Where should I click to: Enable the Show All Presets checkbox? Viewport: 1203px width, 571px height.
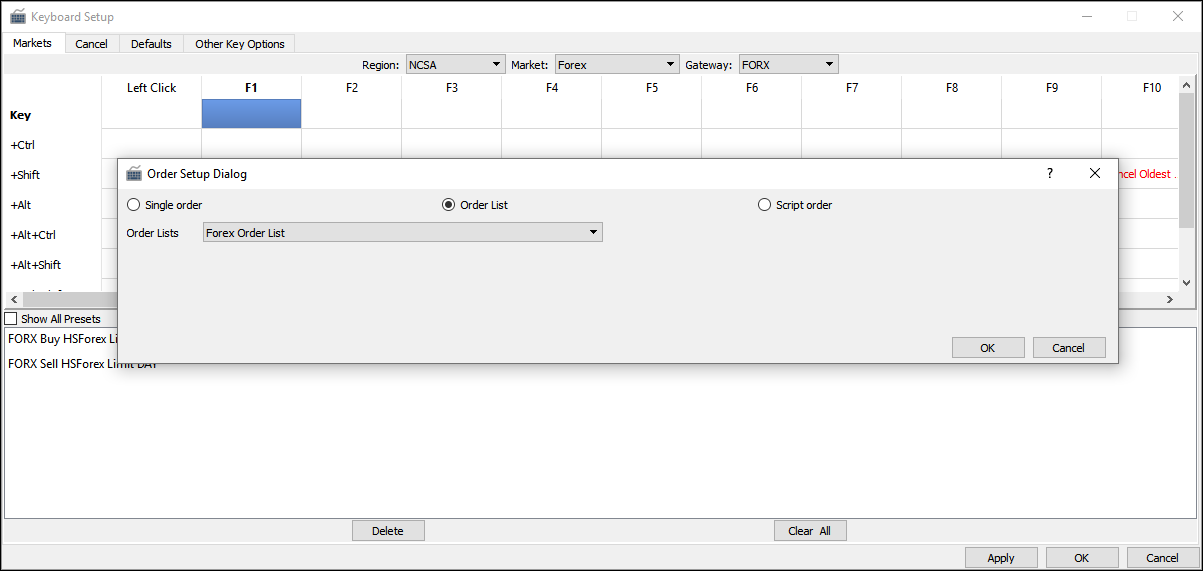click(11, 319)
